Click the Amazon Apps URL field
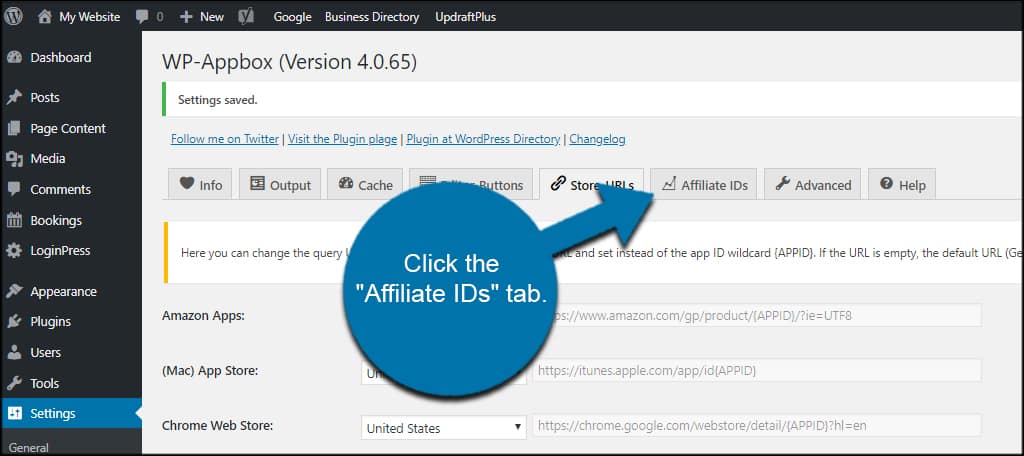This screenshot has height=456, width=1024. tap(758, 316)
